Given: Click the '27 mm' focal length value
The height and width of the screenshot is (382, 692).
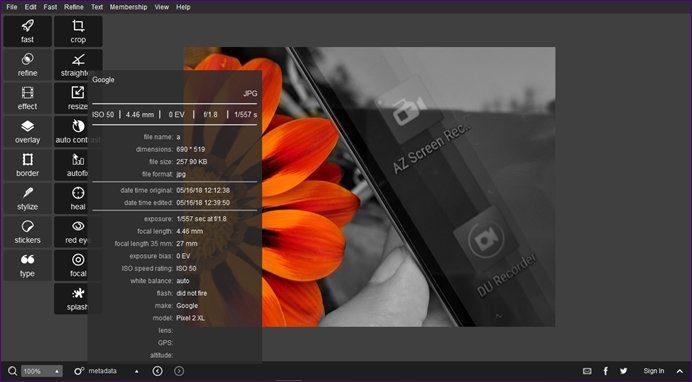Looking at the screenshot, I should point(187,244).
